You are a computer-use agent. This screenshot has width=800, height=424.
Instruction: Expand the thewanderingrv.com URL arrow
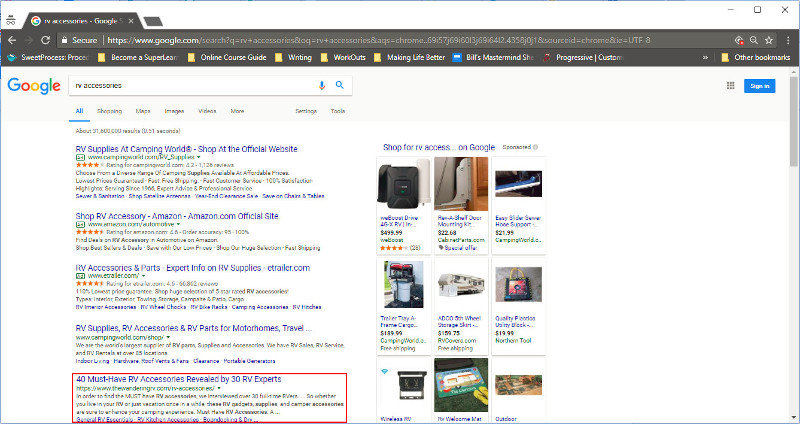pos(219,389)
